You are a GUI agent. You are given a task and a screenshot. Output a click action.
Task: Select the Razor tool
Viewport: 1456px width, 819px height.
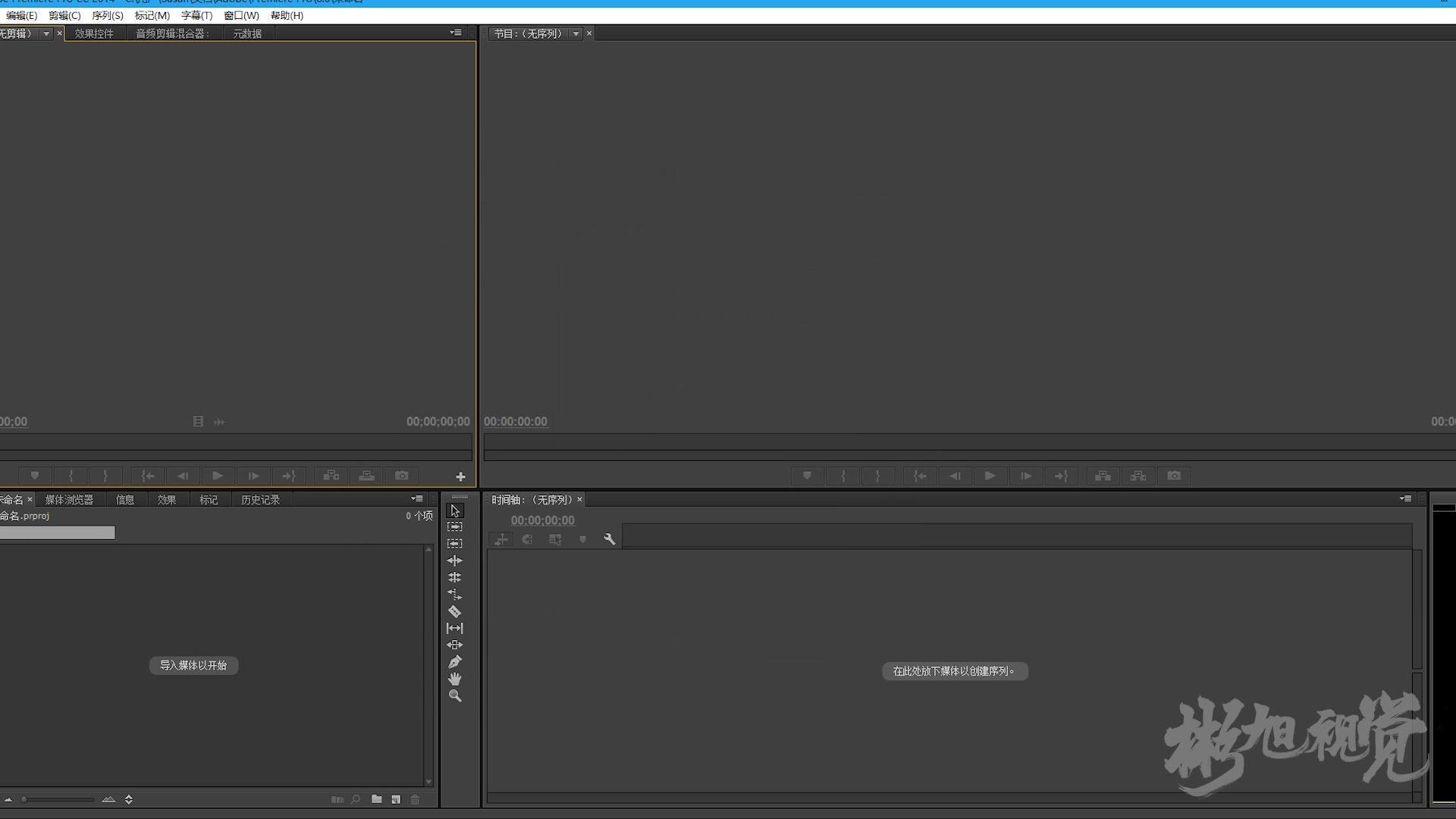(x=454, y=611)
